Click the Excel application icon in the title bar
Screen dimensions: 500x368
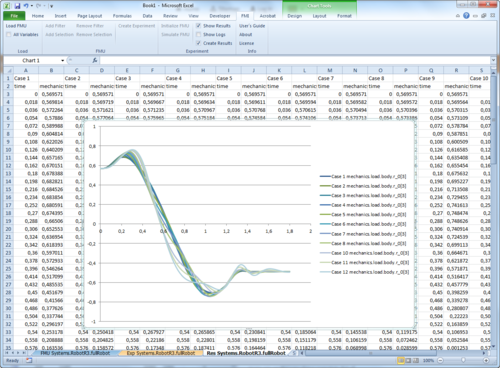pos(7,6)
